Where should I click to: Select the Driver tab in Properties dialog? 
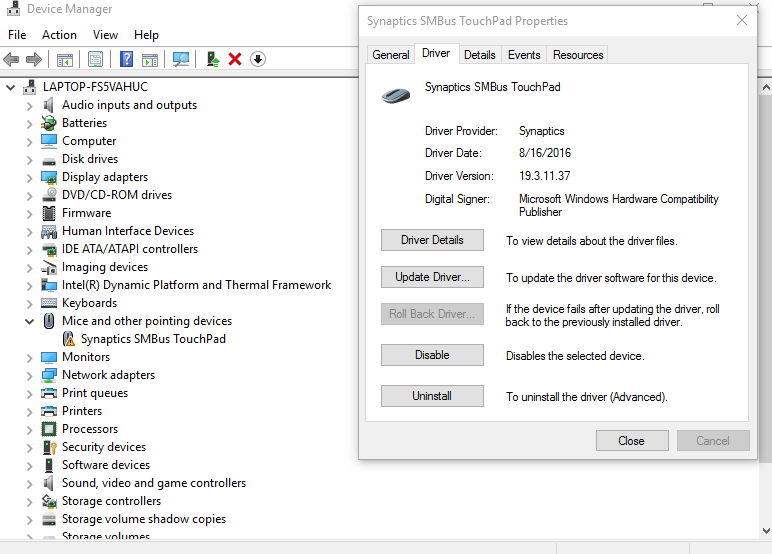(436, 53)
